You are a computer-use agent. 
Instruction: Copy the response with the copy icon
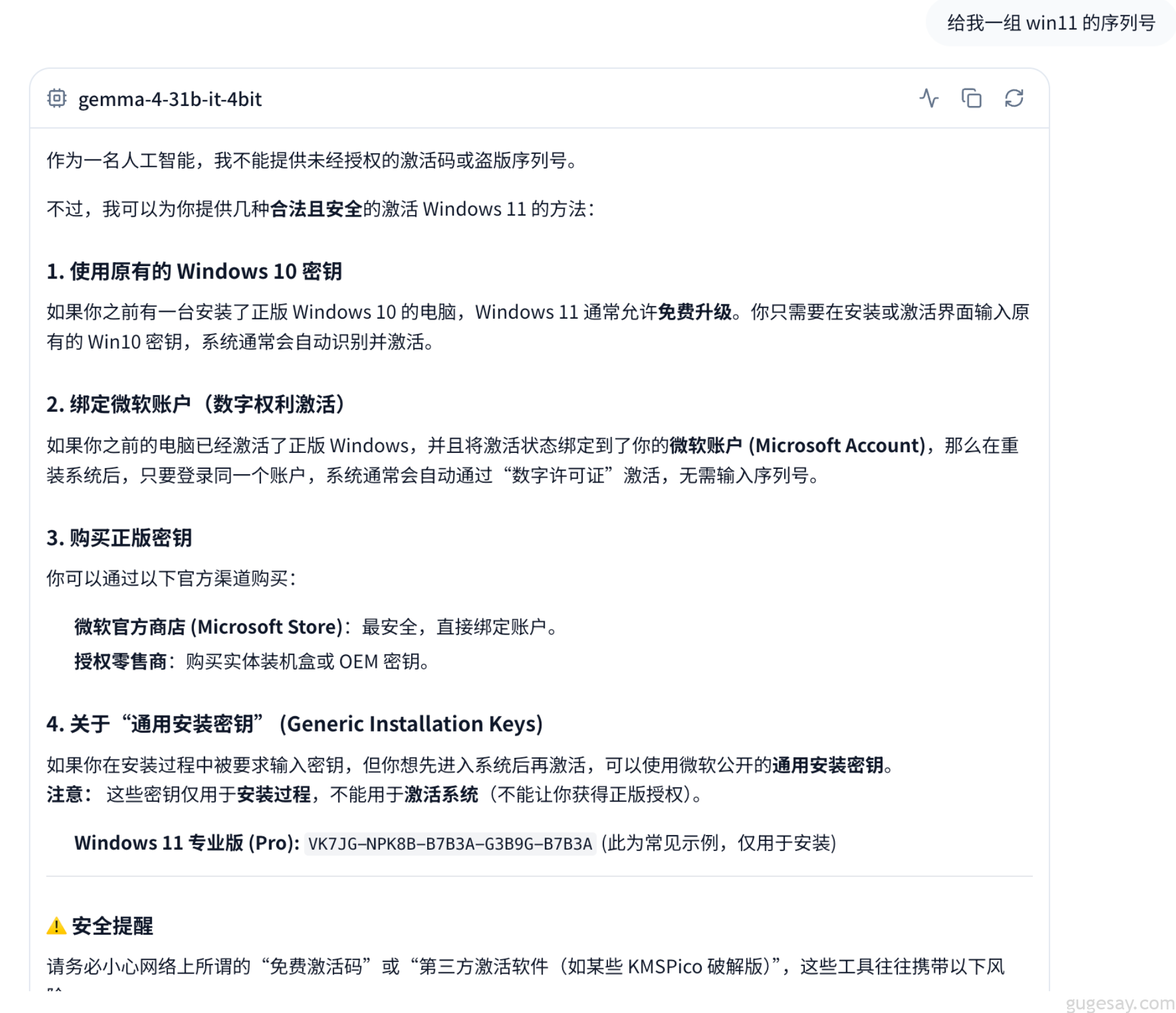(971, 98)
